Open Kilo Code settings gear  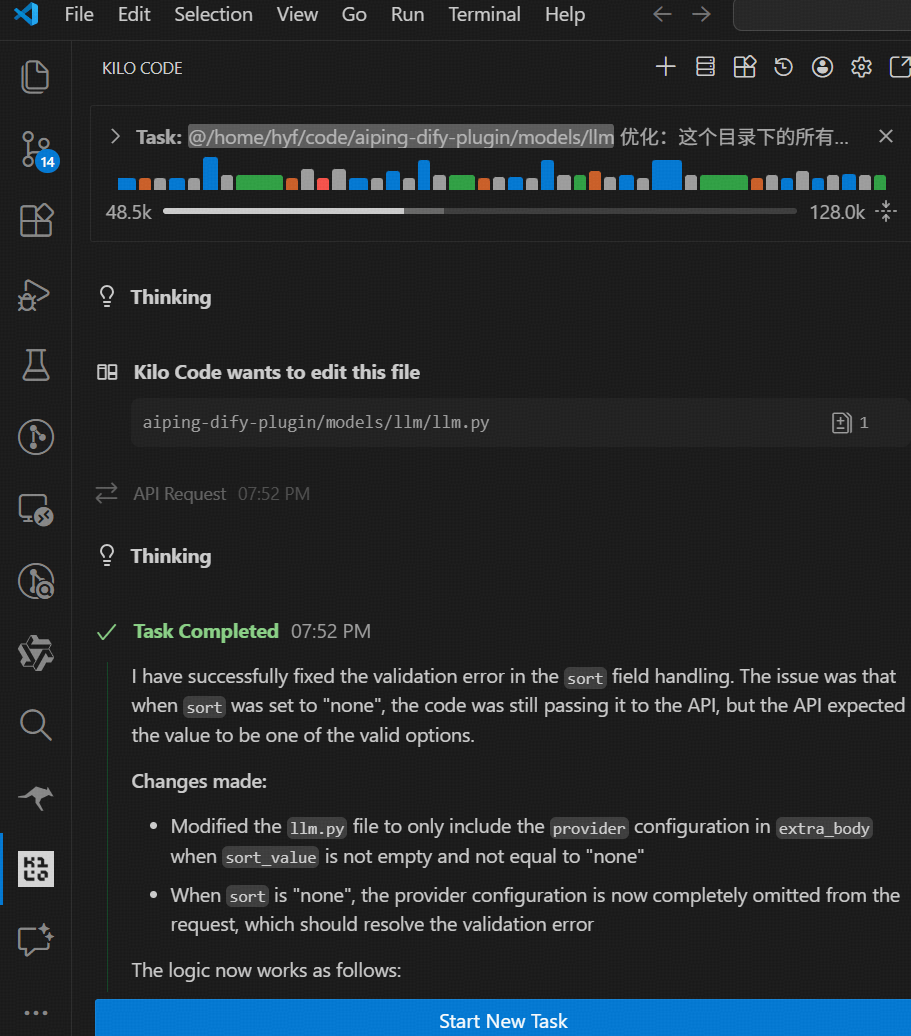[861, 67]
